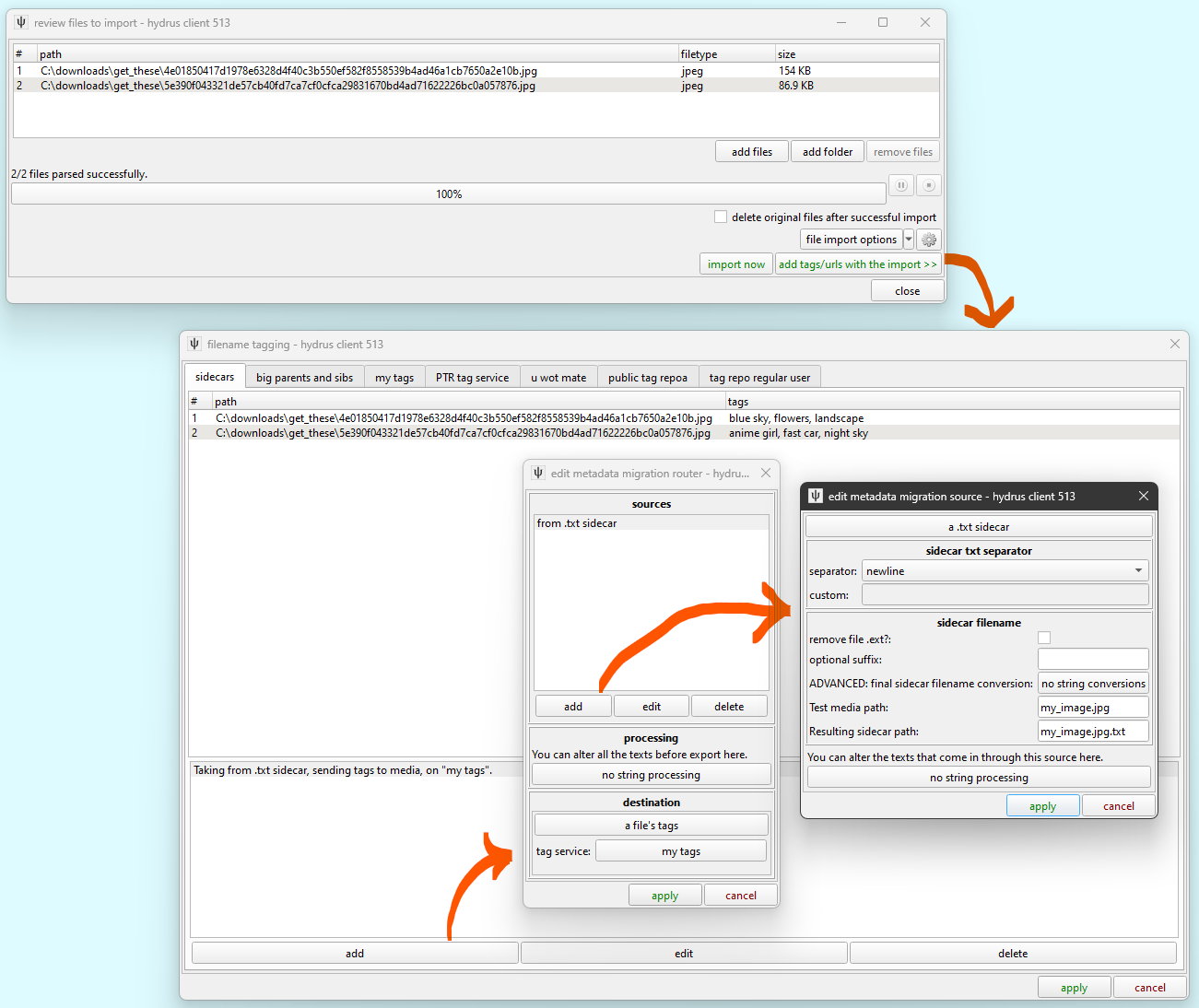Click hydrus logo in metadata migration source dialog
1199x1008 pixels.
tap(816, 496)
